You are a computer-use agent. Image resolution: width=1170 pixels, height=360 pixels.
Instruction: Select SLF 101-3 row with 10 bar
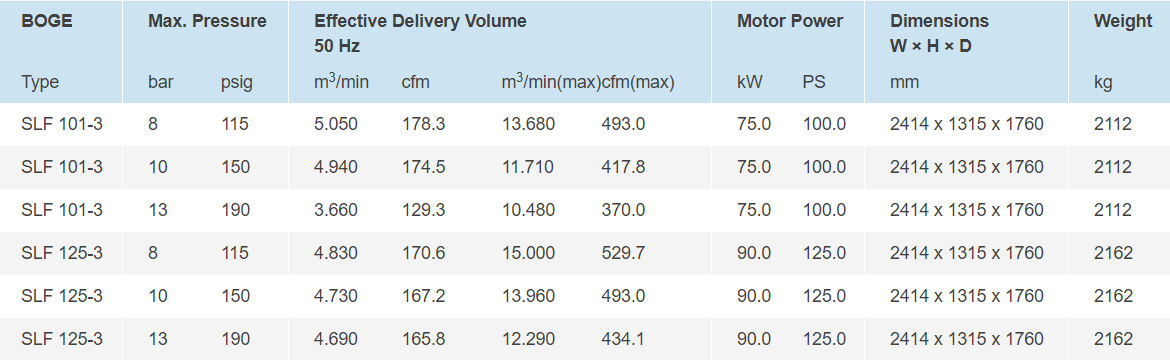click(585, 167)
